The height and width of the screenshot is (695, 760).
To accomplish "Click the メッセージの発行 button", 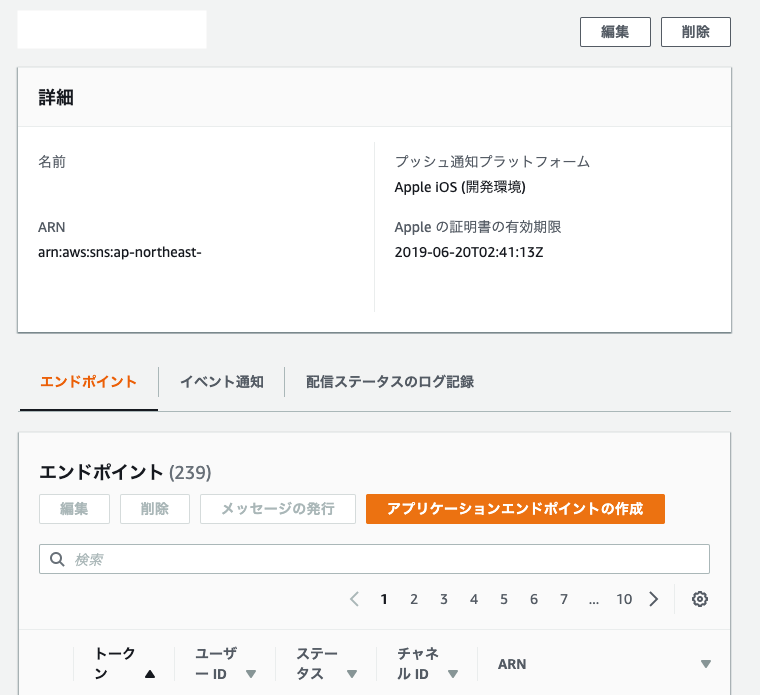I will click(278, 509).
